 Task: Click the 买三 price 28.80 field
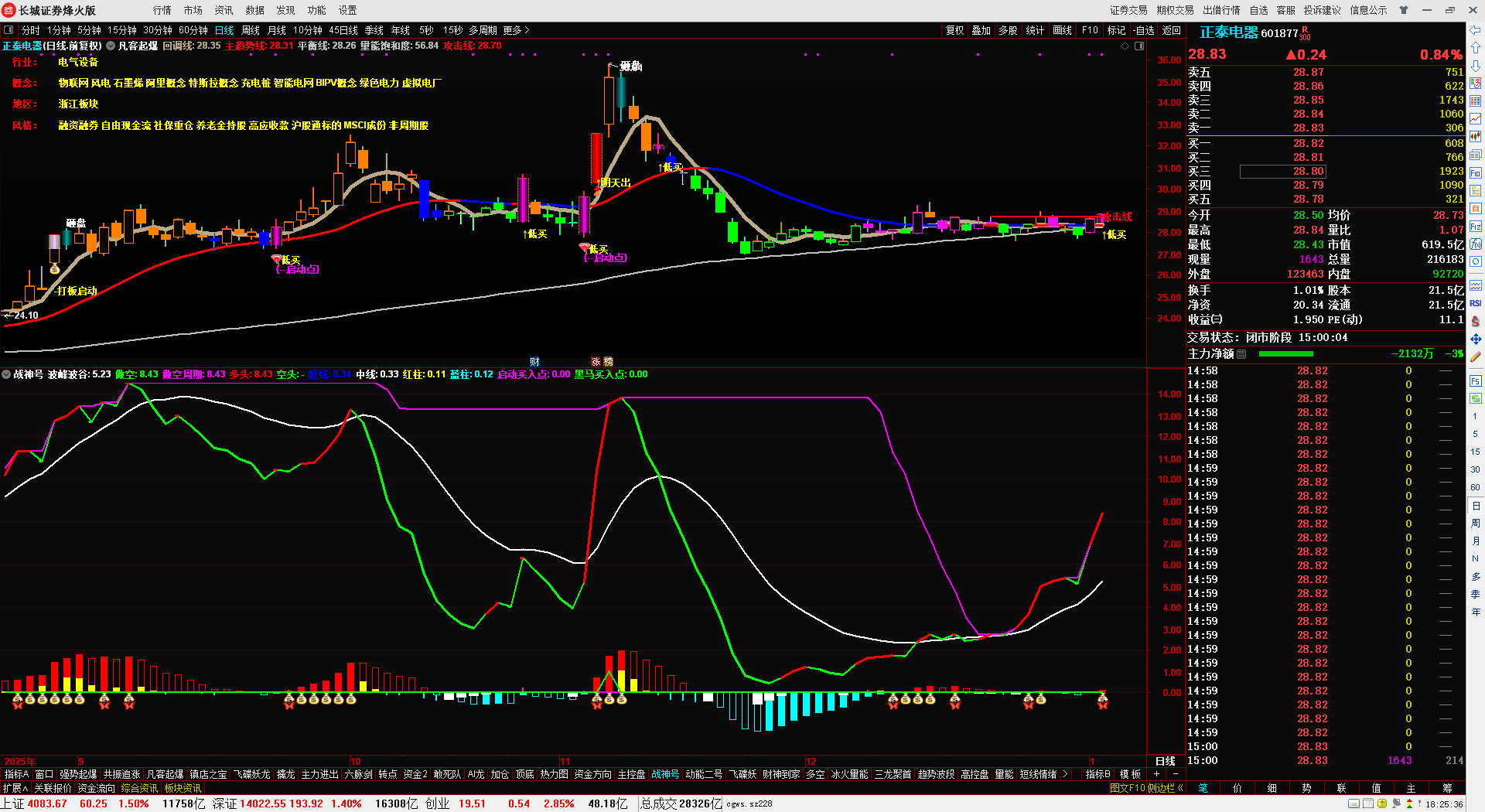(x=1283, y=171)
